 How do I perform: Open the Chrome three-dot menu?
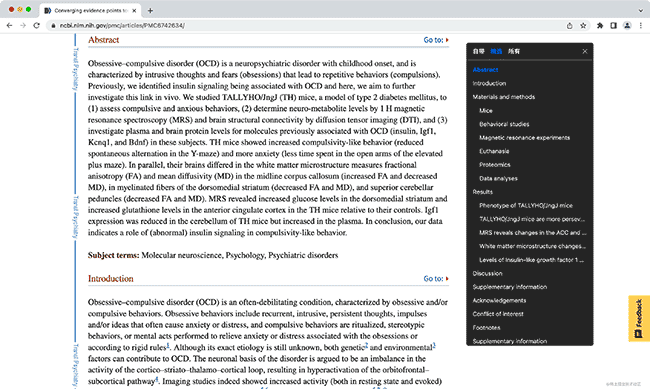pyautogui.click(x=641, y=26)
